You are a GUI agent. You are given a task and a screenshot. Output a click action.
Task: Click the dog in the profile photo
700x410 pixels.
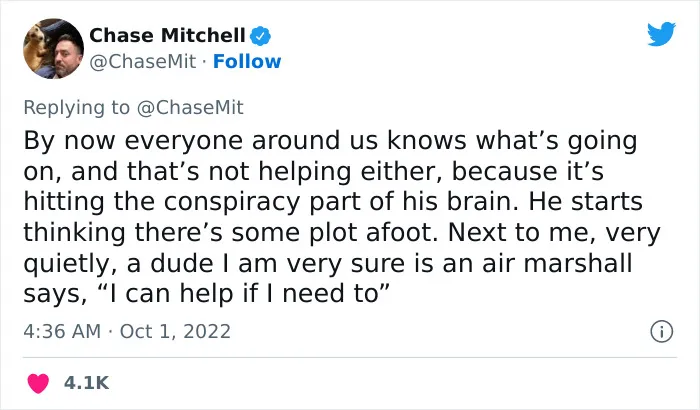[x=37, y=46]
